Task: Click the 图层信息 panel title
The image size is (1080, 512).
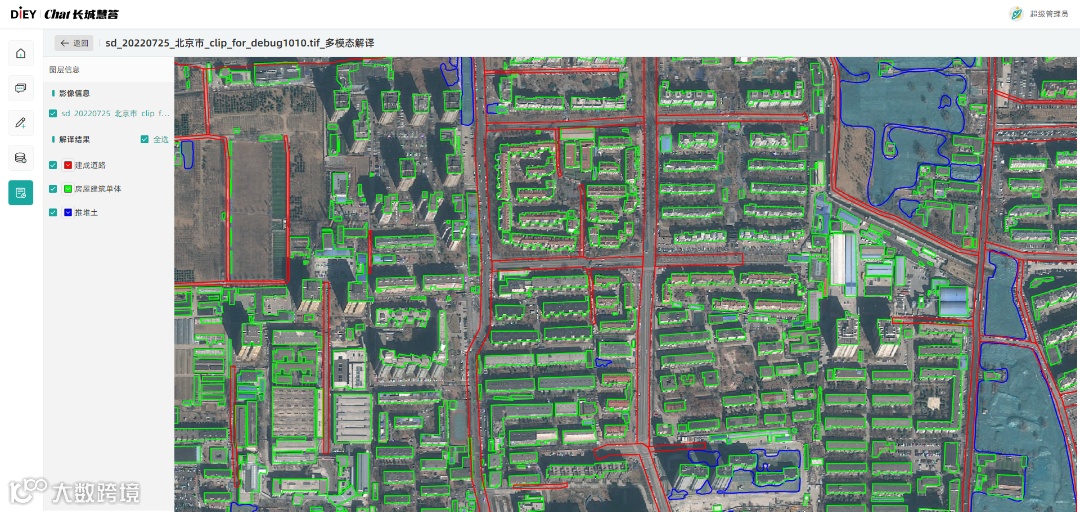Action: [x=64, y=70]
